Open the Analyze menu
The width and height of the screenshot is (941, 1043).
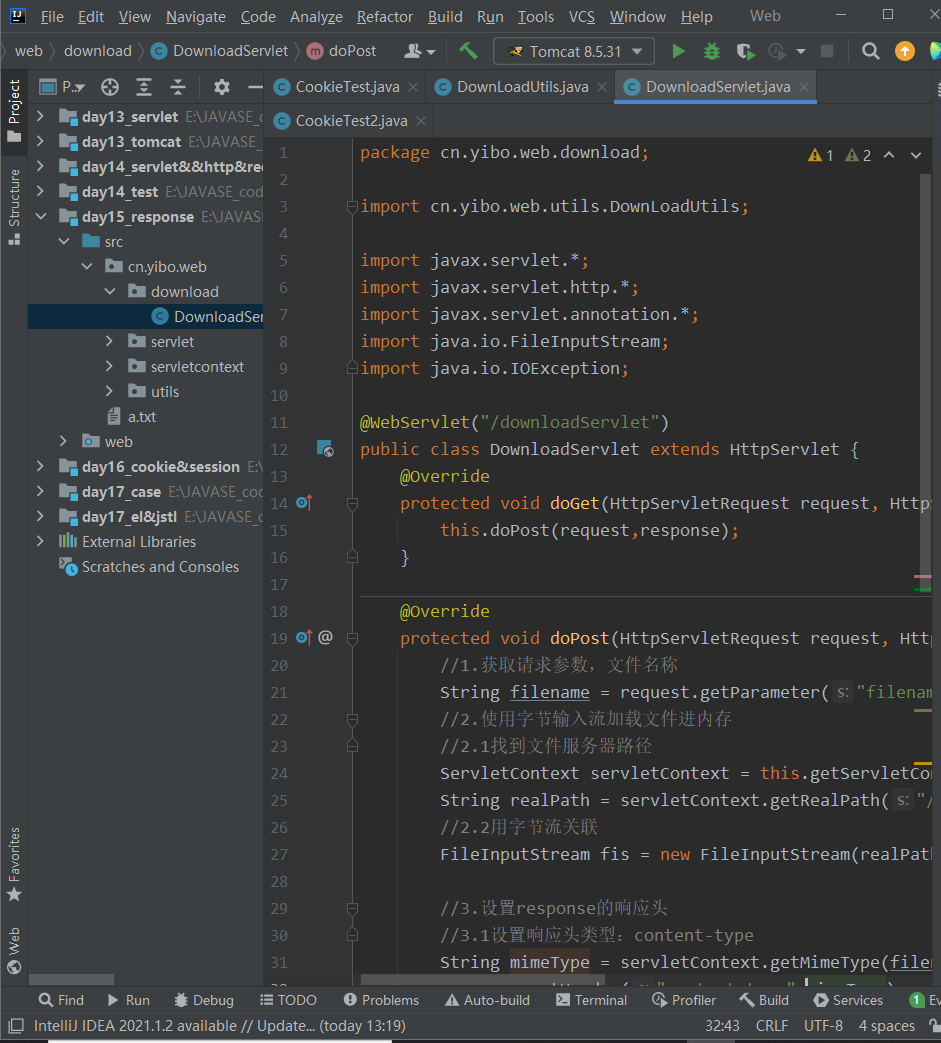[316, 17]
